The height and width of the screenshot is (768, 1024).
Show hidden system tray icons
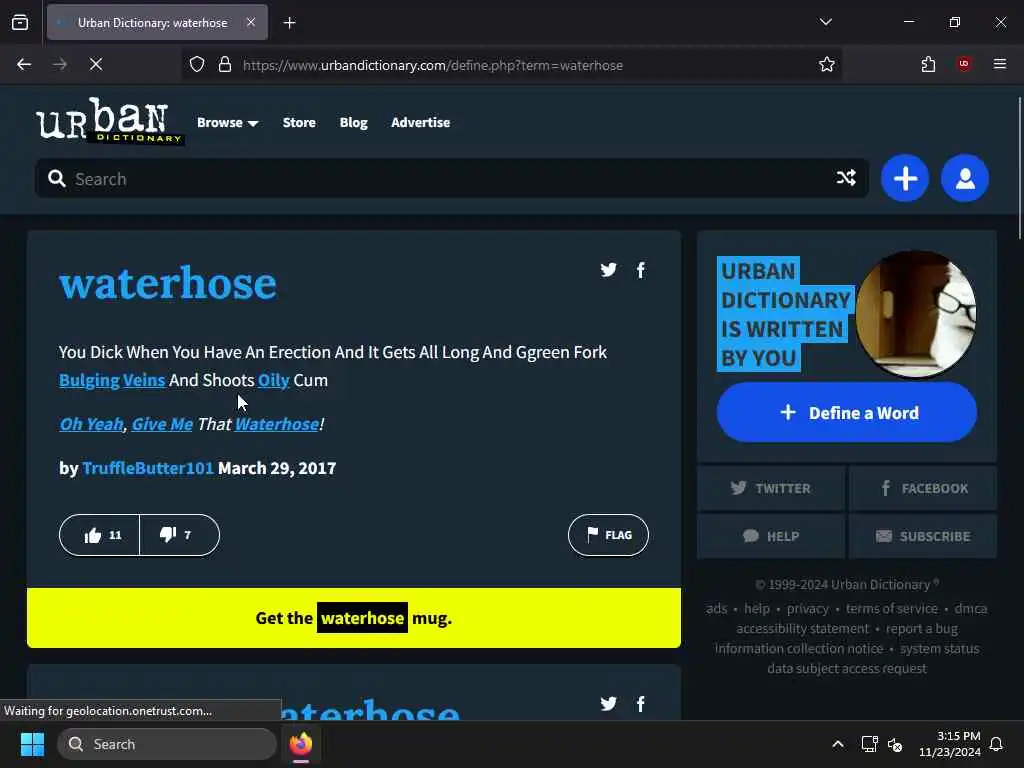point(838,744)
